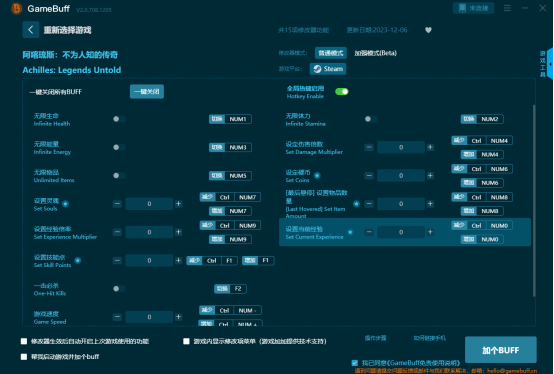Check the launch game and add buff checkbox
The height and width of the screenshot is (374, 554).
pos(24,357)
